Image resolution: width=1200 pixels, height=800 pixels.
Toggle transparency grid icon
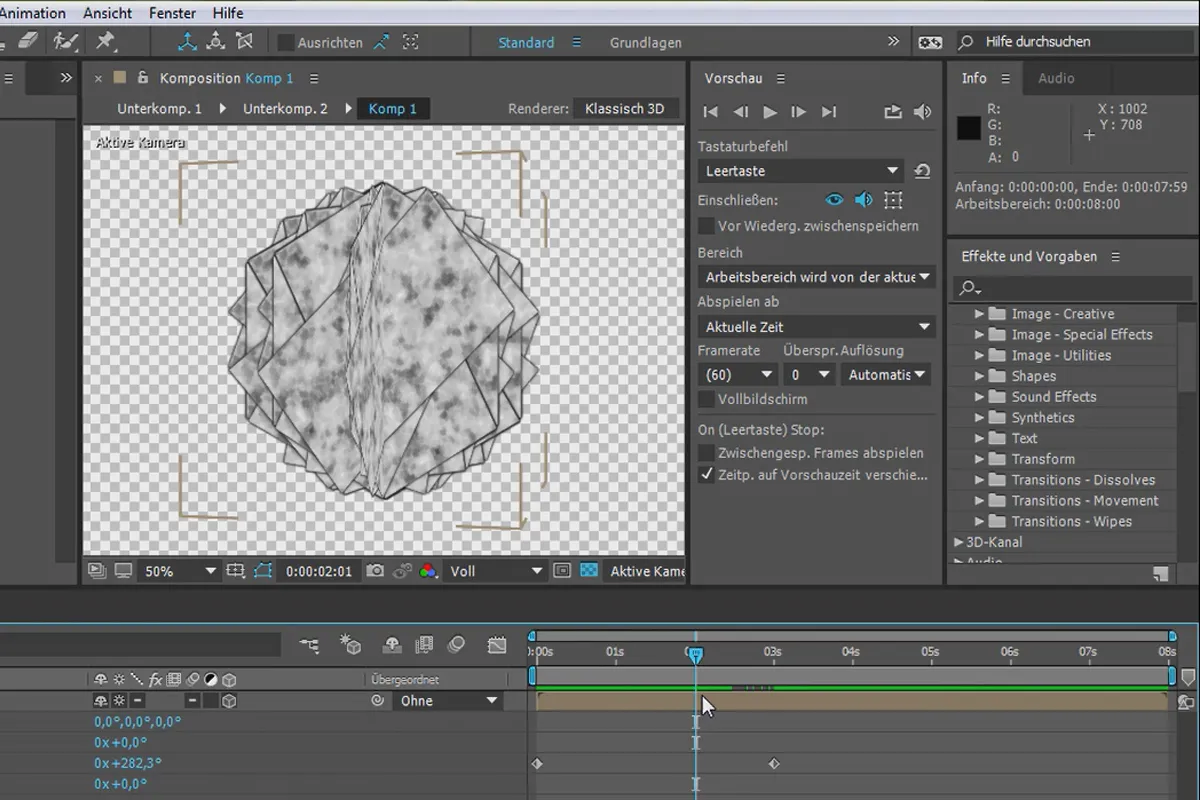tap(590, 571)
